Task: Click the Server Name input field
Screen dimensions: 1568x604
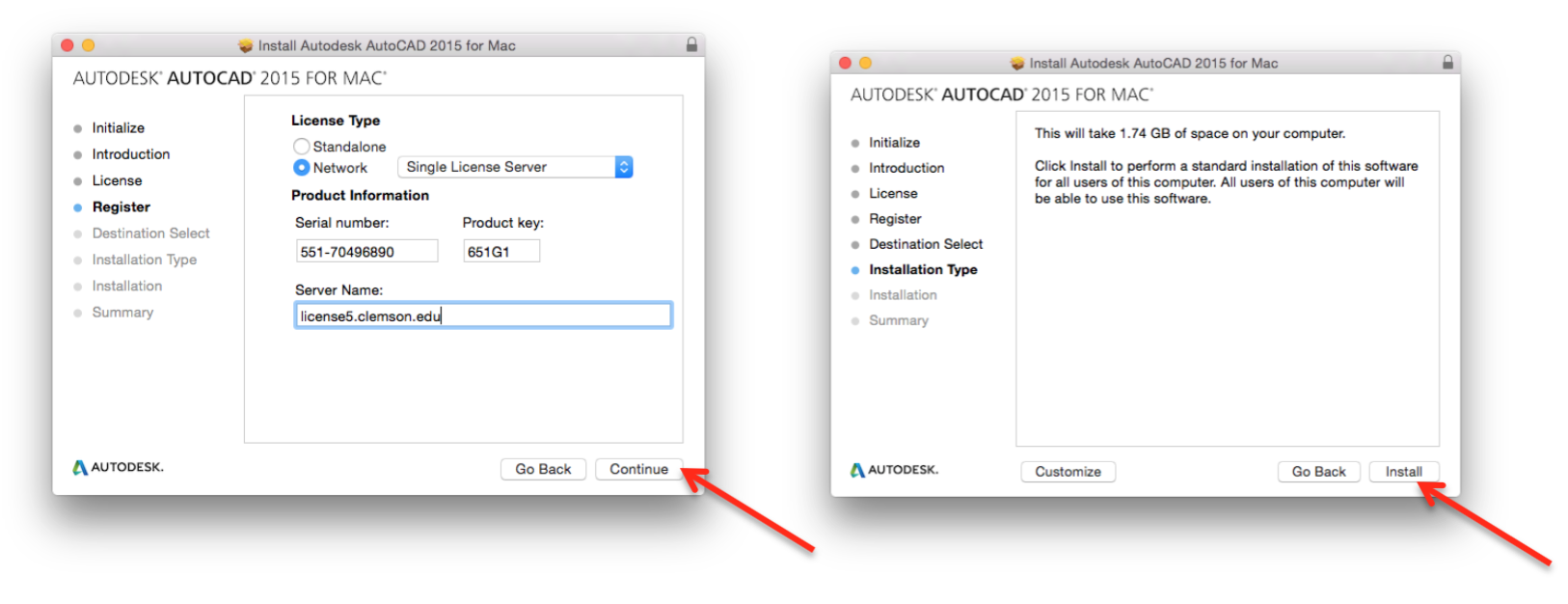Action: click(483, 316)
